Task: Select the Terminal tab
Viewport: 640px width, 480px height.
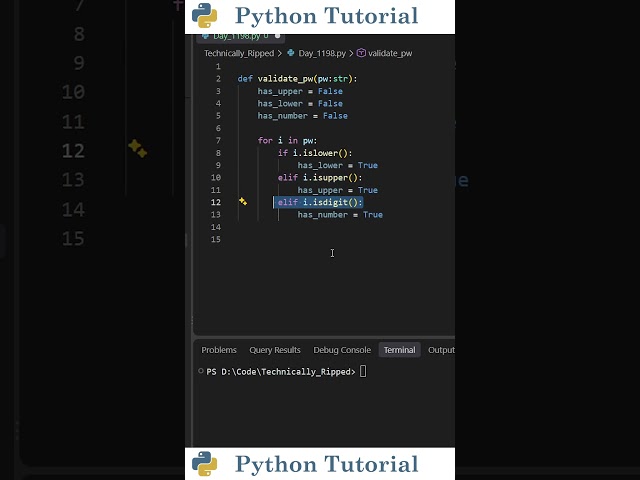Action: point(399,350)
